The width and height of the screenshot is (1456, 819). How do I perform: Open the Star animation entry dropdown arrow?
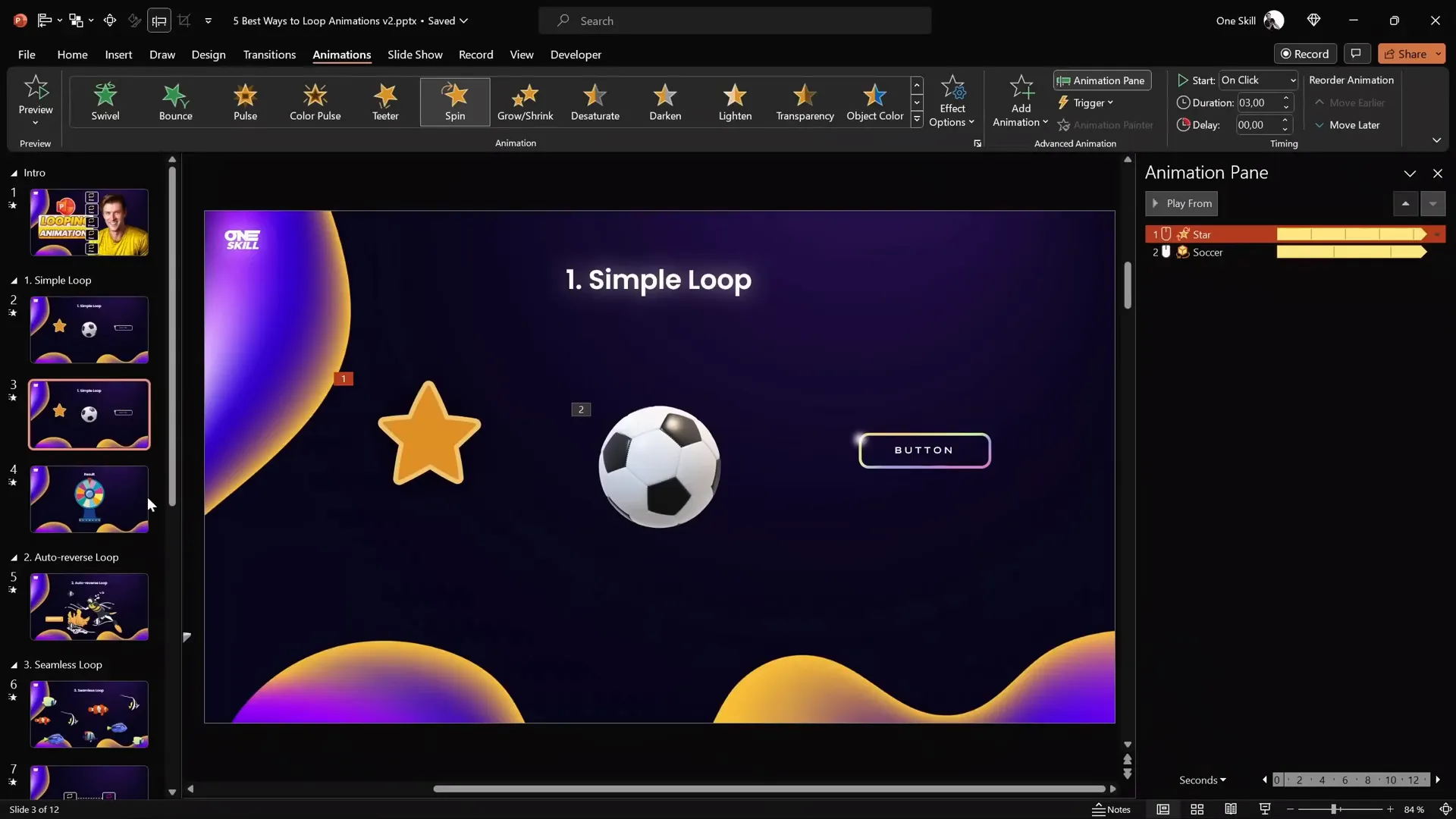click(x=1437, y=234)
